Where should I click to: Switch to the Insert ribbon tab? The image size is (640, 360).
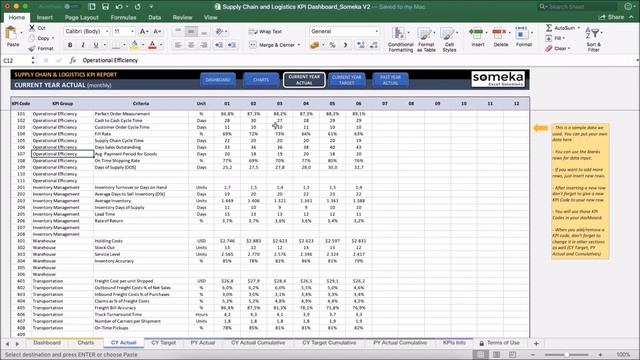44,18
